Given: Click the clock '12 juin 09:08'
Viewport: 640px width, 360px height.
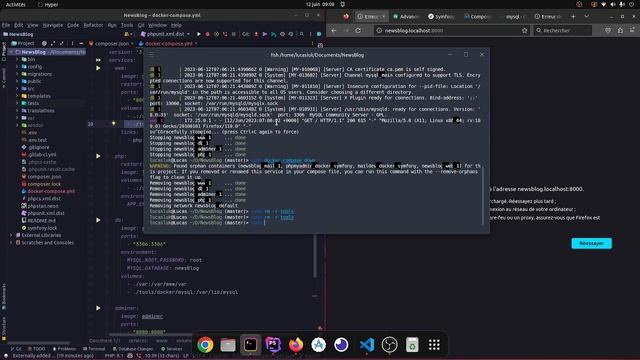Looking at the screenshot, I should pos(320,4).
